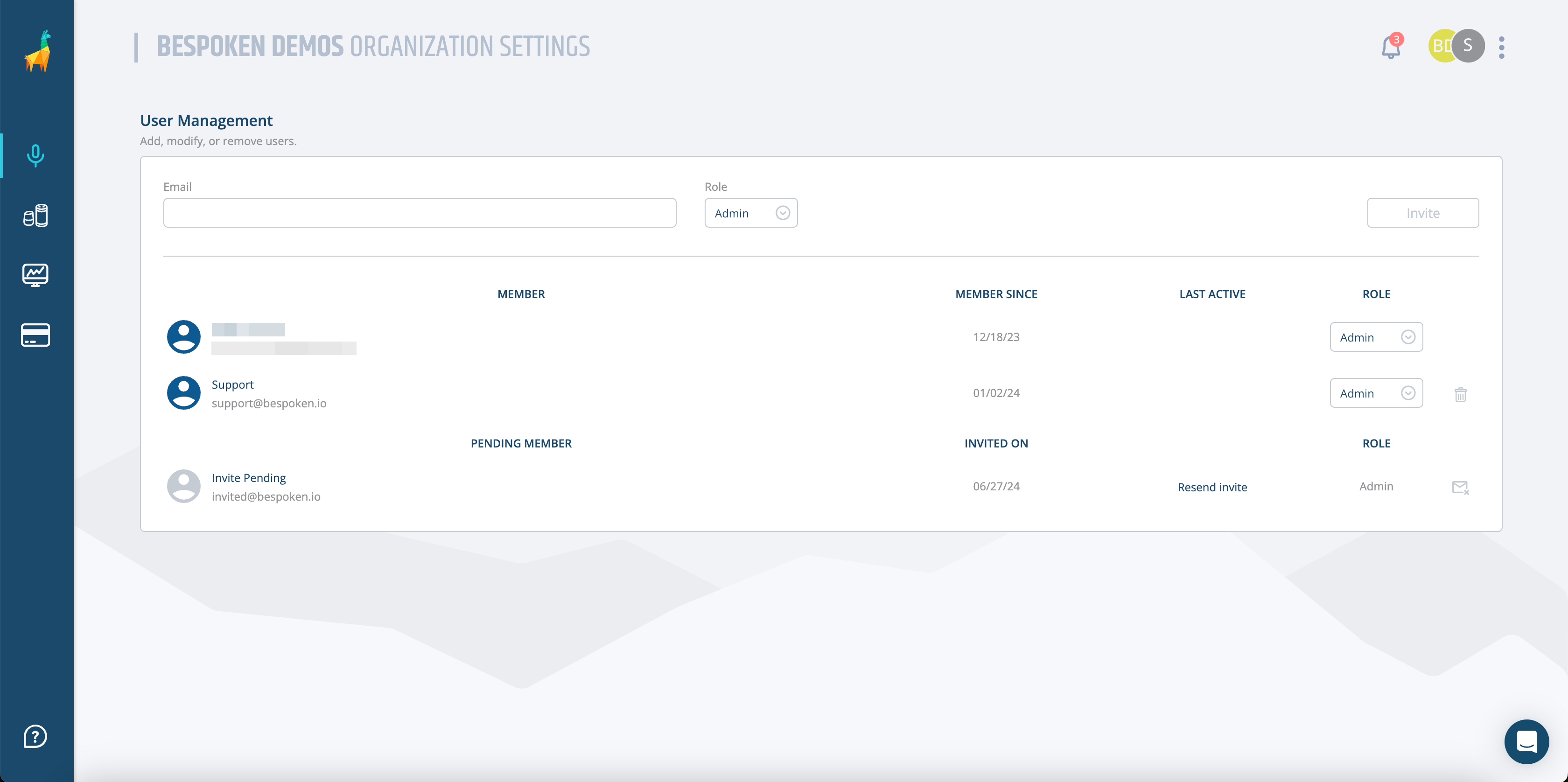Screen dimensions: 1568x782
Task: Click the analytics/dashboard icon in sidebar
Action: coord(35,275)
